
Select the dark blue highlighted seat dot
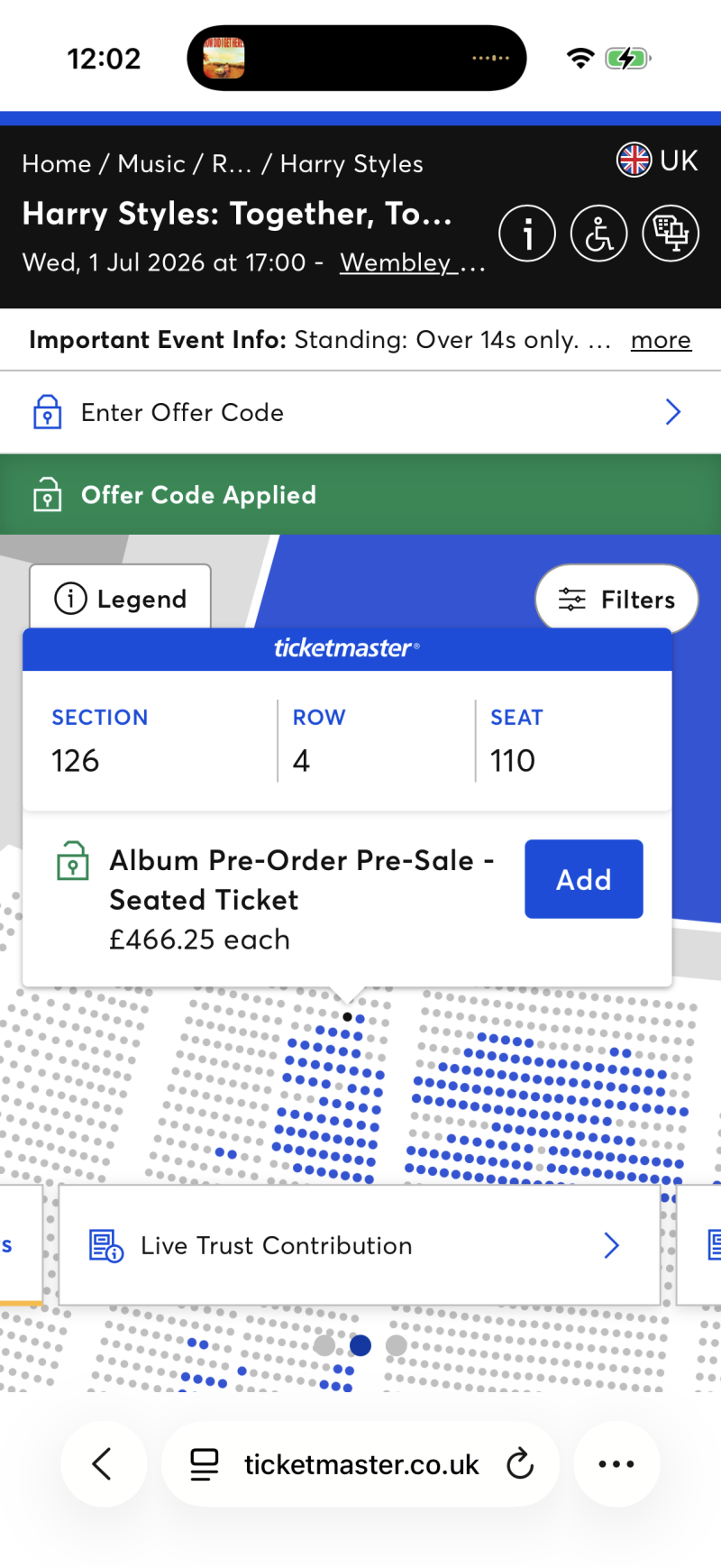tap(360, 1345)
